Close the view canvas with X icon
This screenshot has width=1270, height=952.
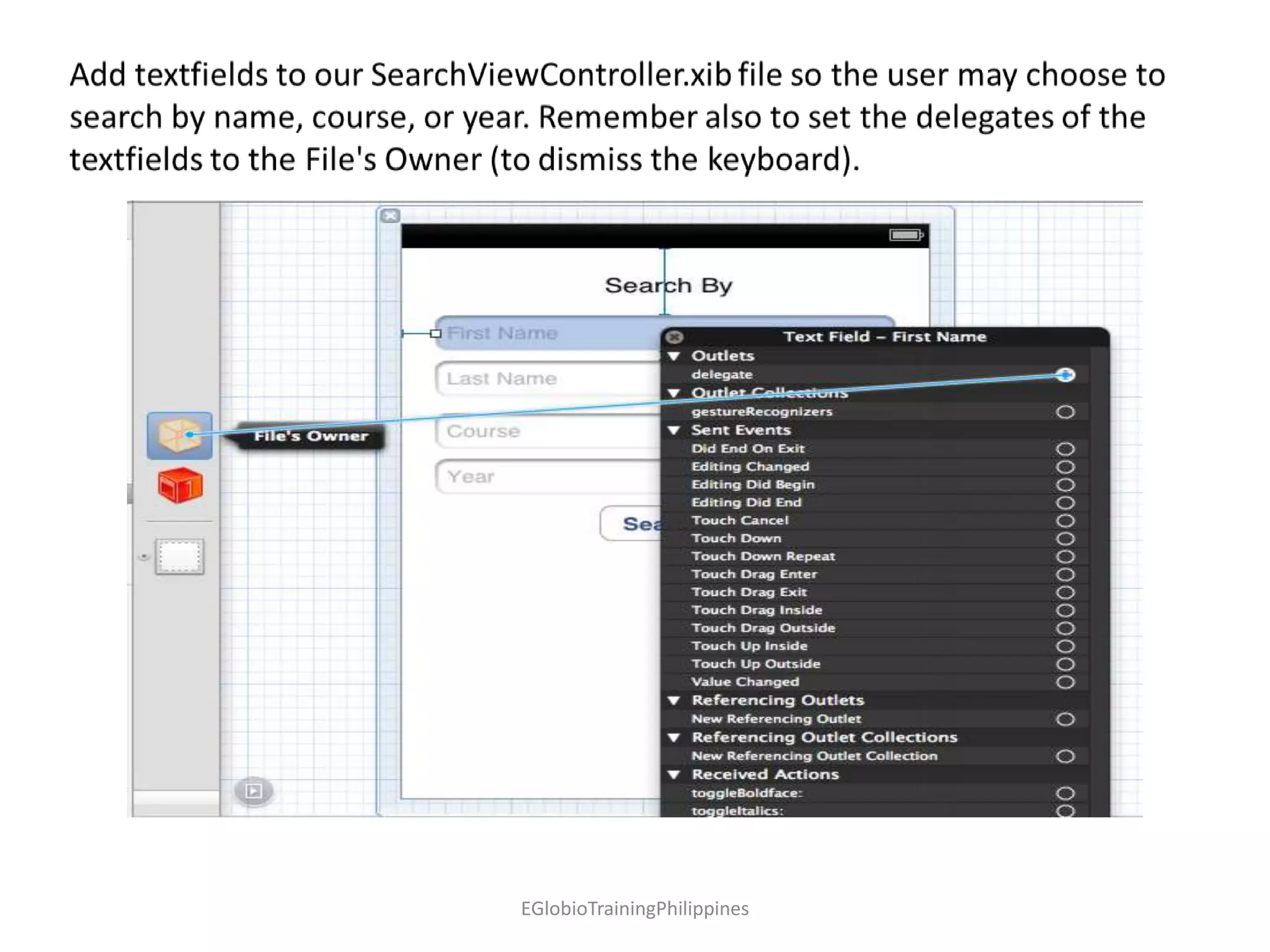tap(390, 216)
